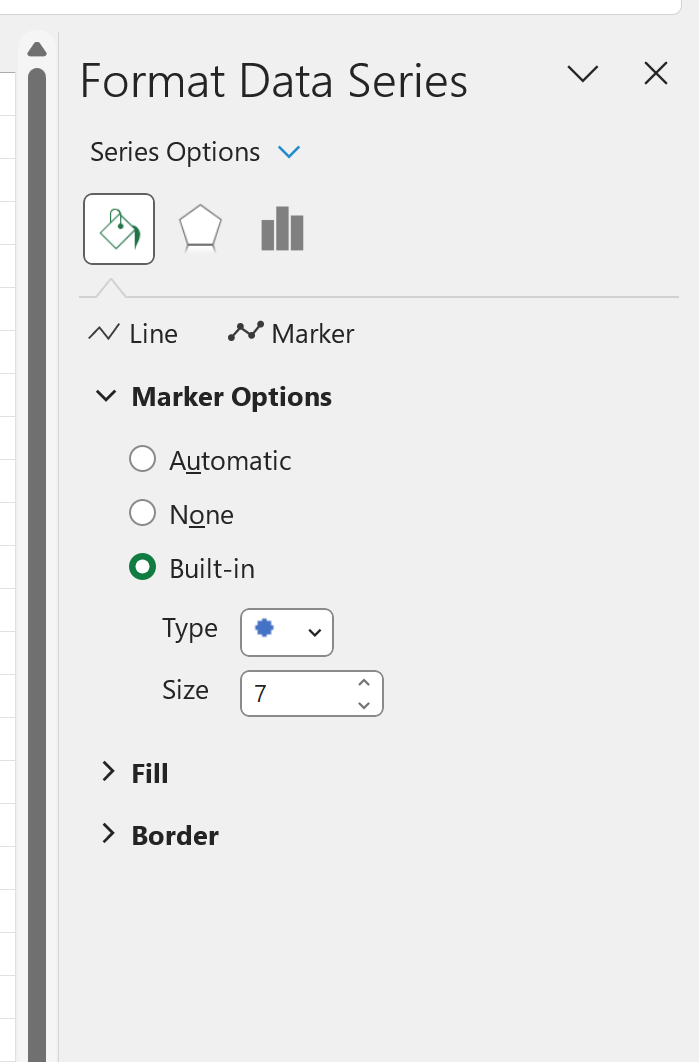Open Effects options via the pentagon icon
This screenshot has width=699, height=1062.
[200, 228]
